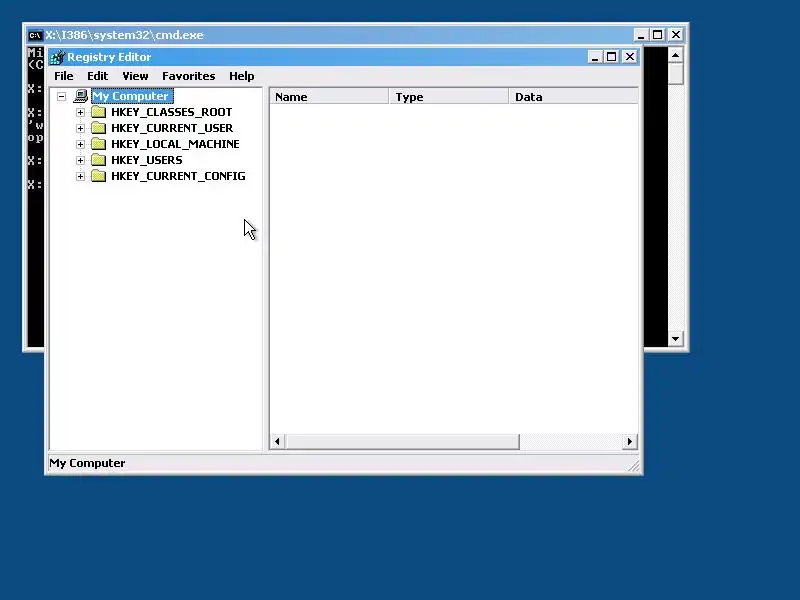Maximize the Registry Editor window
800x600 pixels.
[x=611, y=57]
